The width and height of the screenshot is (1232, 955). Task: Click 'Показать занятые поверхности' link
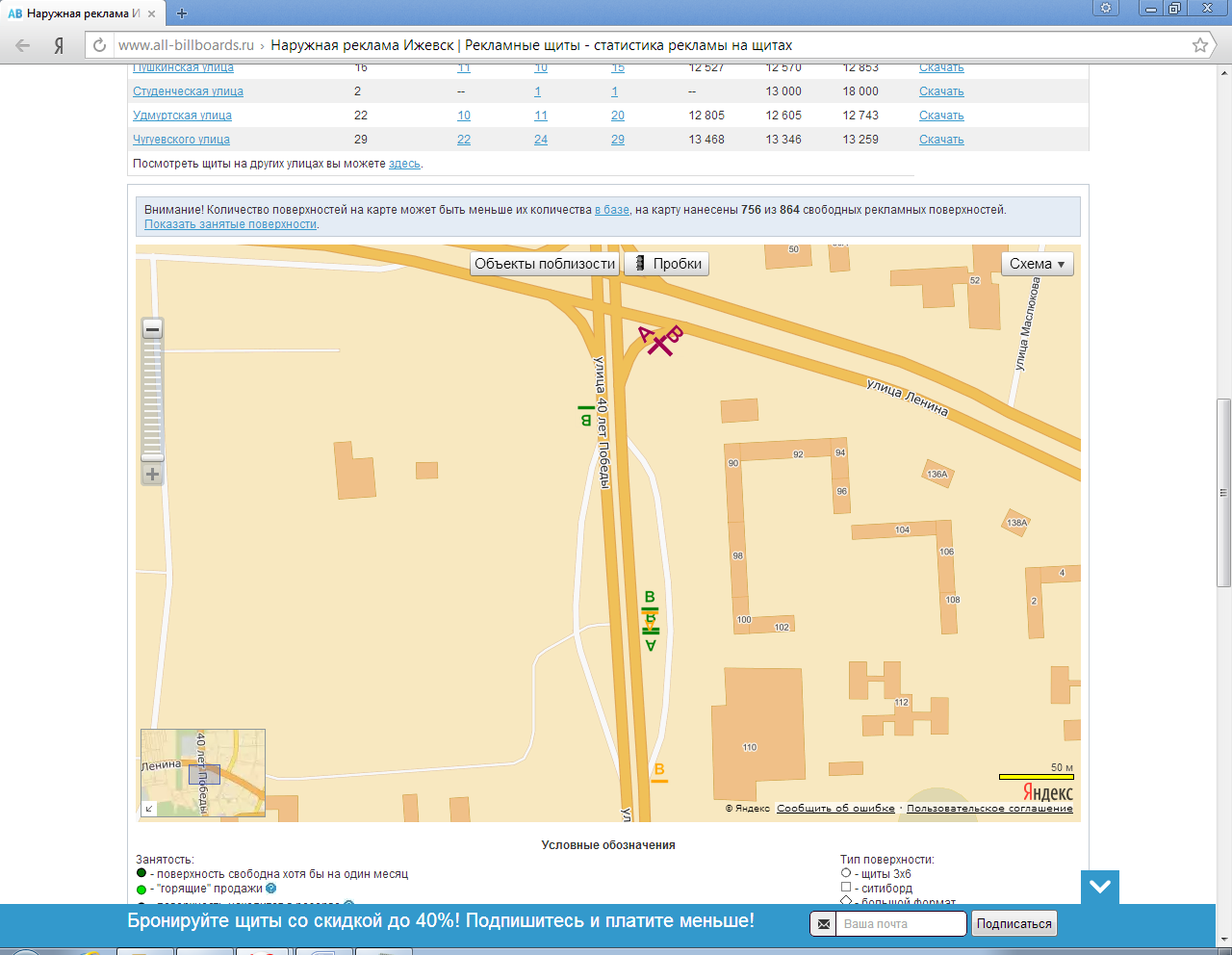tap(230, 224)
